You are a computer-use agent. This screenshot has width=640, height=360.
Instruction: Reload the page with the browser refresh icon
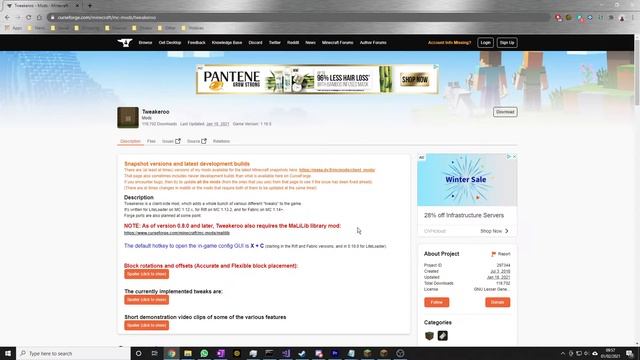click(x=29, y=18)
